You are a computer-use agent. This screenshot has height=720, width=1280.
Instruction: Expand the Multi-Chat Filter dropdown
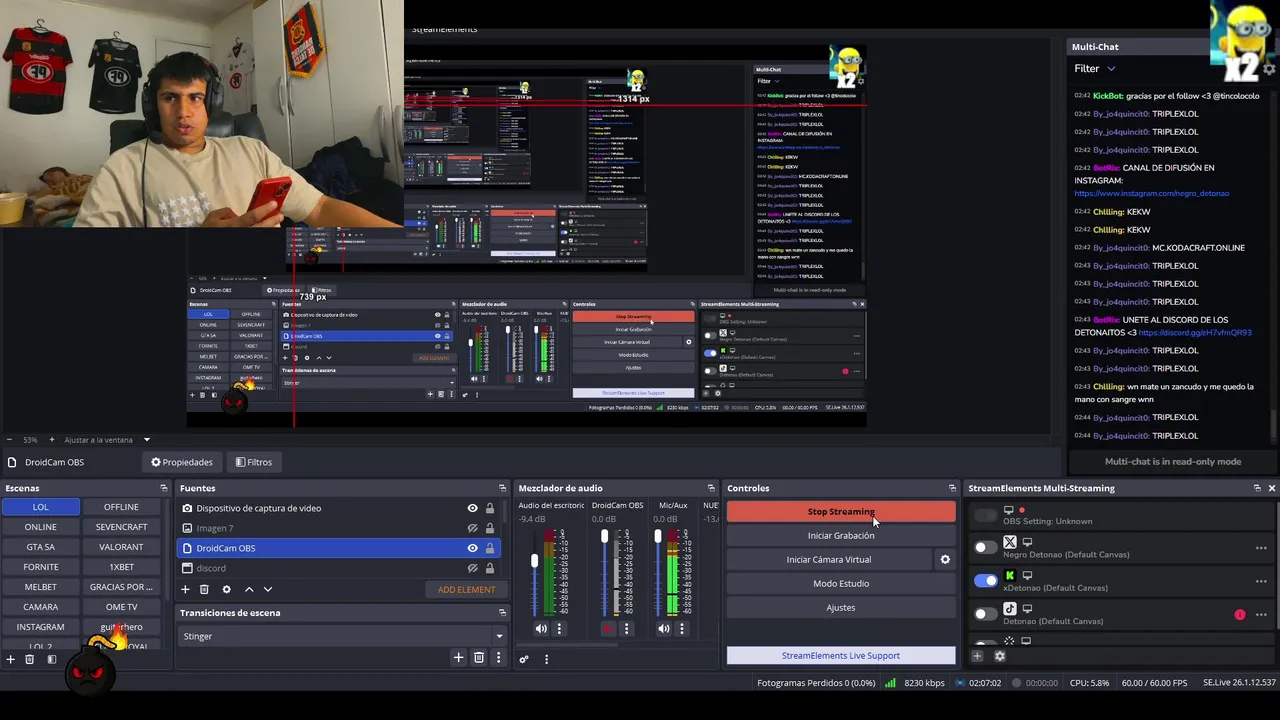pos(1095,68)
